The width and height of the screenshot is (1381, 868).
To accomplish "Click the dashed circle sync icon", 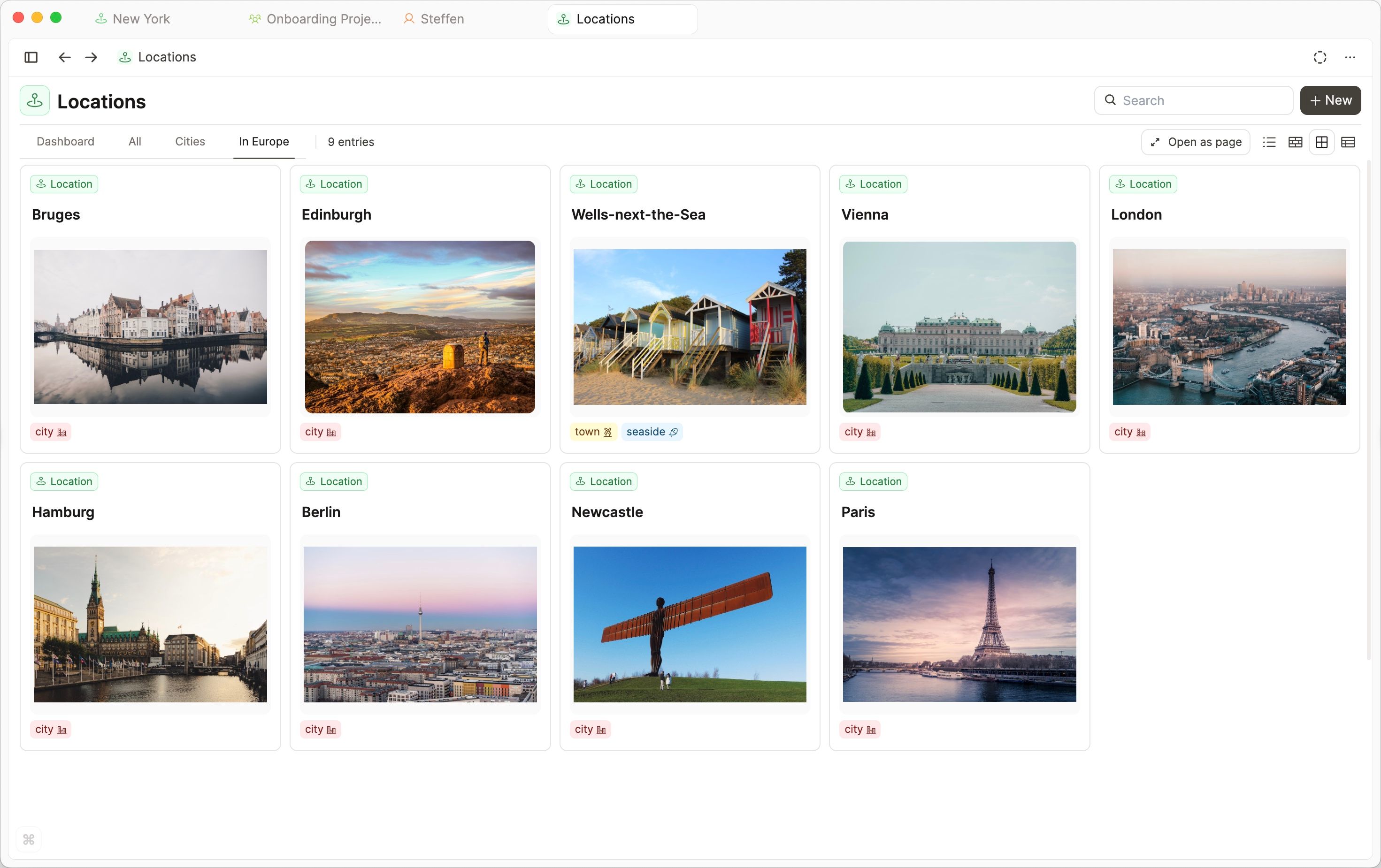I will coord(1320,57).
